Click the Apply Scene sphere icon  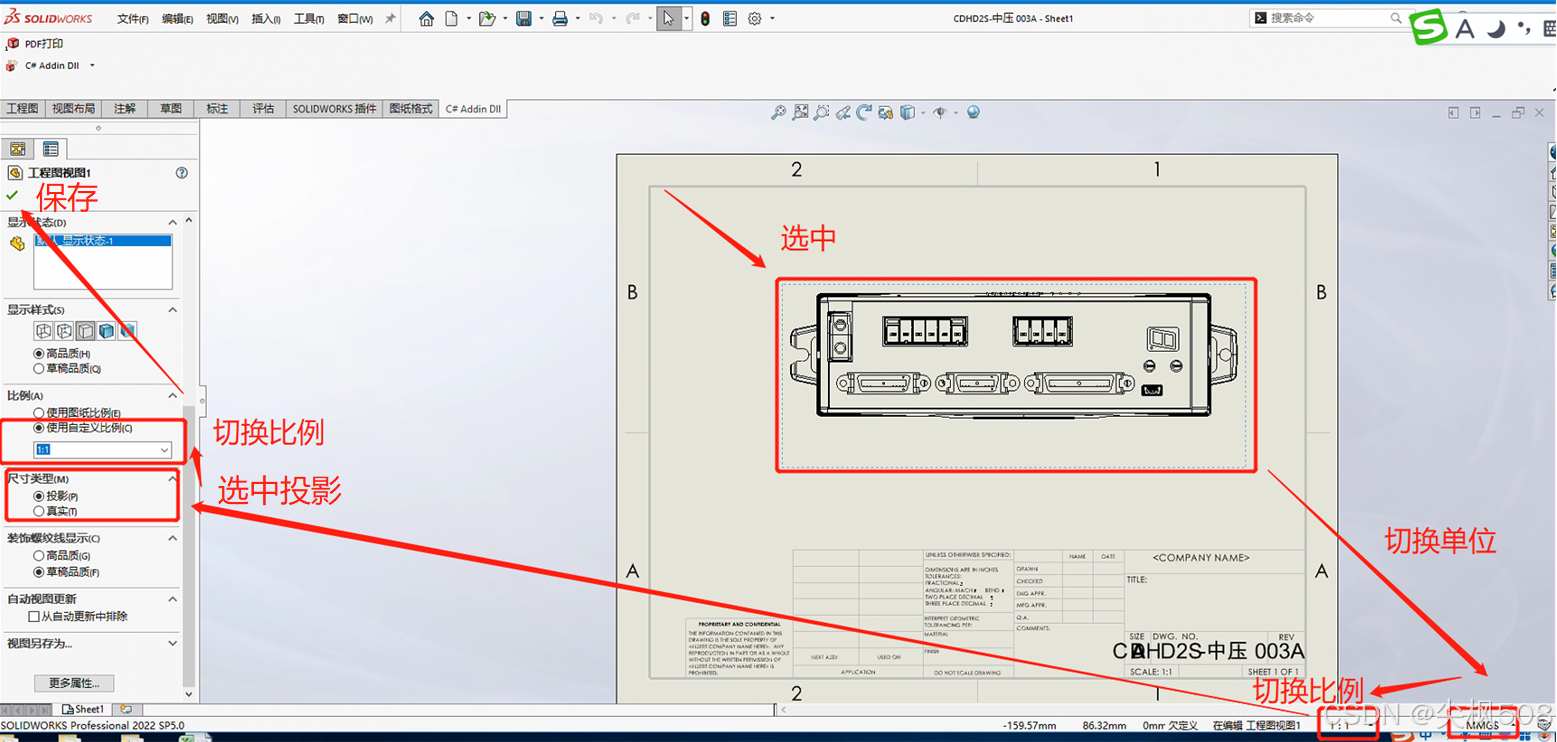[972, 113]
